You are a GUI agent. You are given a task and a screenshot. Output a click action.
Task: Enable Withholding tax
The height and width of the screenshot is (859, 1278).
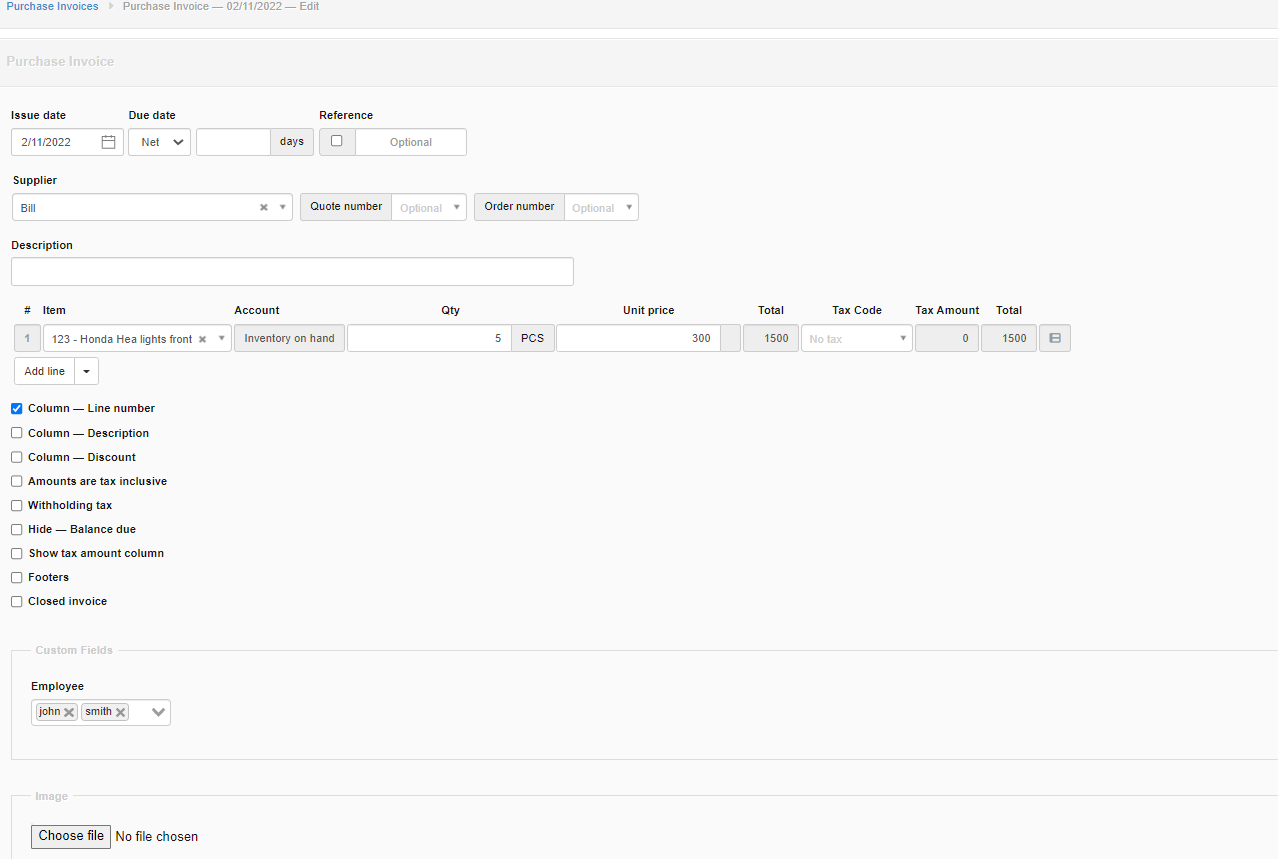coord(16,505)
